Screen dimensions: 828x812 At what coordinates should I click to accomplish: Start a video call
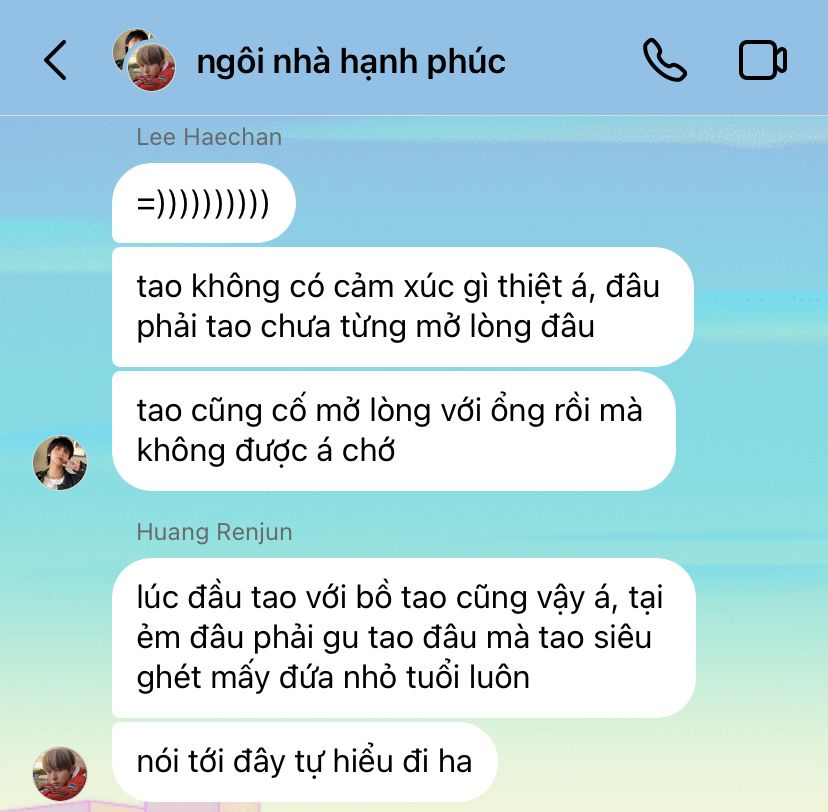(763, 60)
